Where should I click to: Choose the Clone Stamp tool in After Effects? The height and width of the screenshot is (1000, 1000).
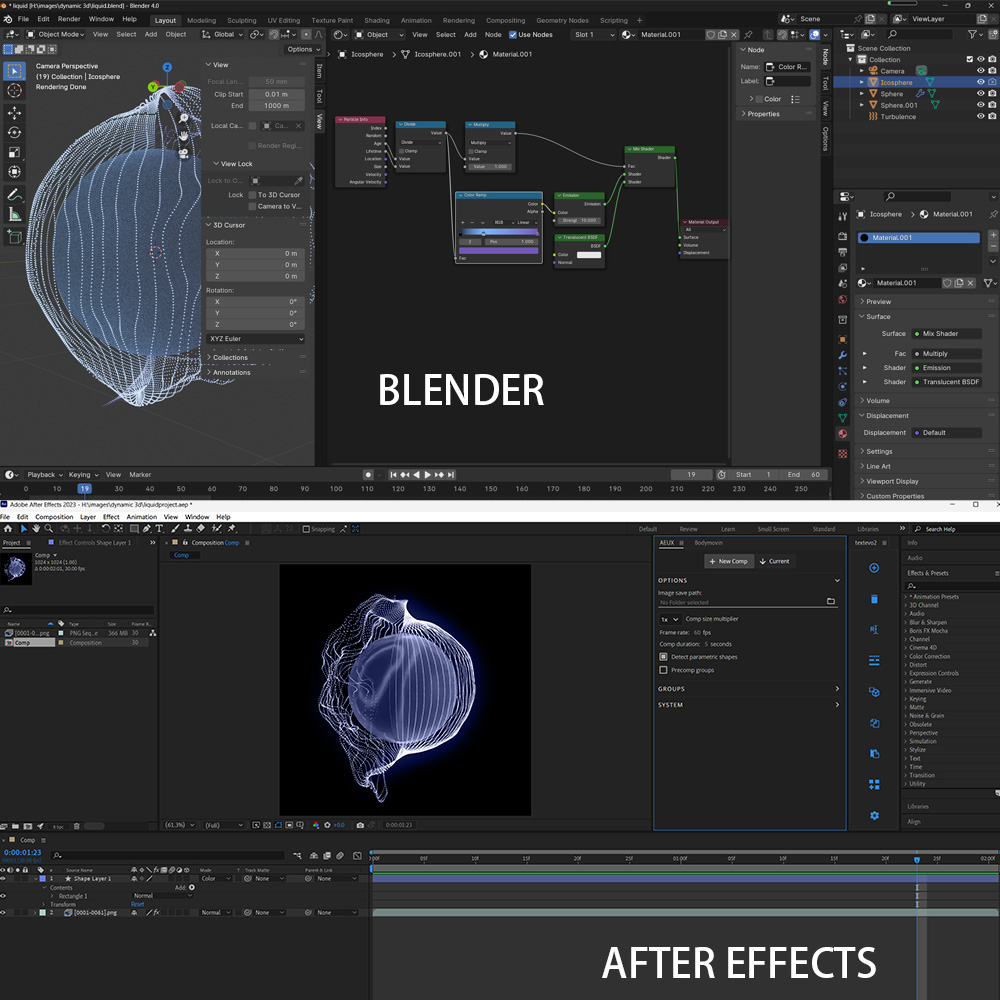[x=188, y=529]
